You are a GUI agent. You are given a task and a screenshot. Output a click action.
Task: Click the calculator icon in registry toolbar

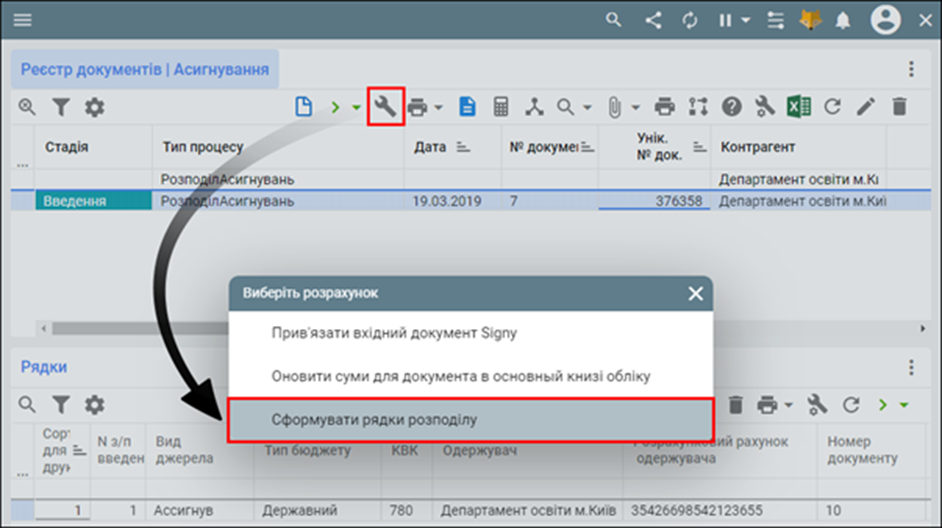(x=502, y=107)
